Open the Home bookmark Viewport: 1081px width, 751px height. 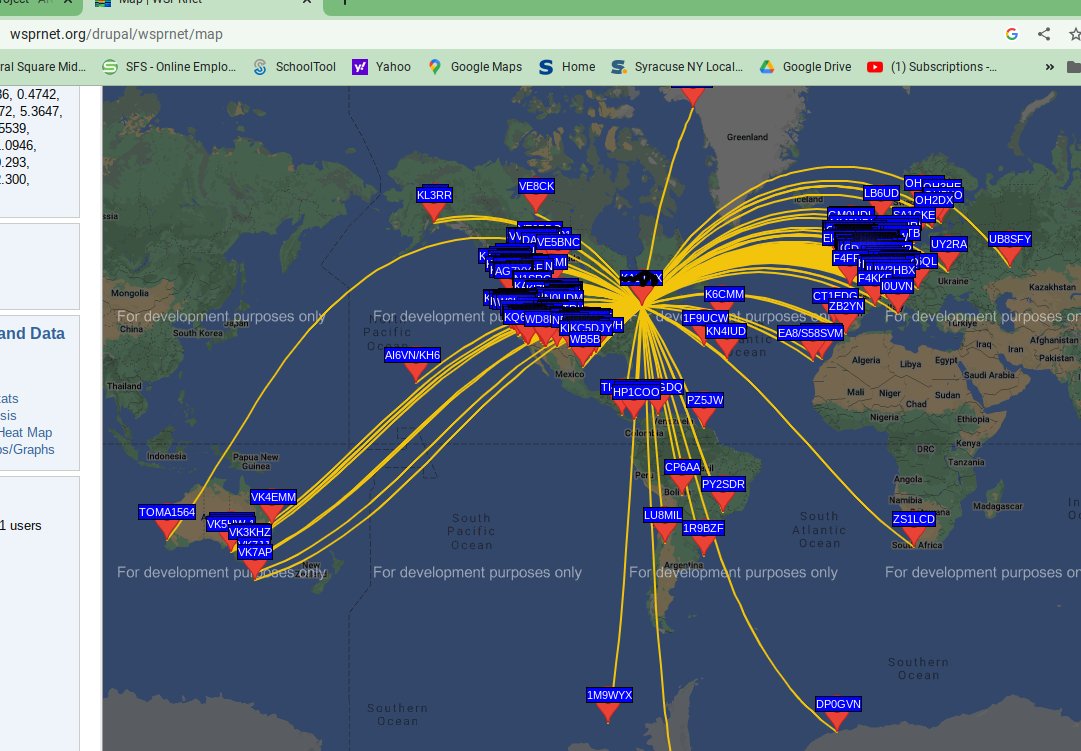tap(567, 67)
